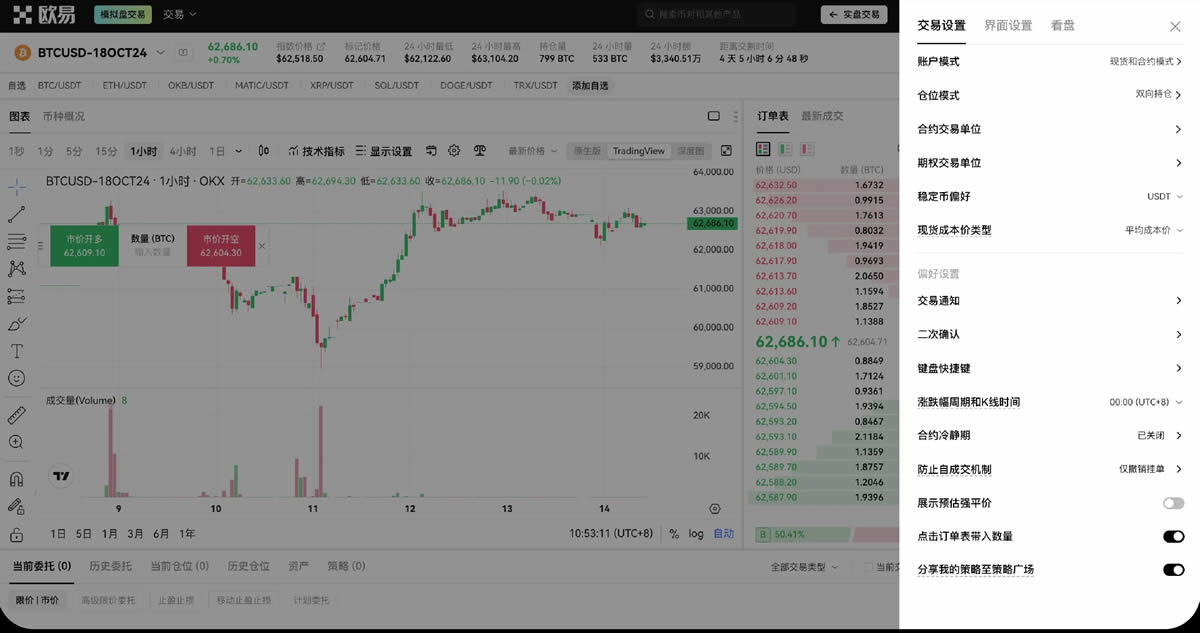Click the 数量 (BTC) quantity input
This screenshot has height=633, width=1200.
pyautogui.click(x=153, y=253)
